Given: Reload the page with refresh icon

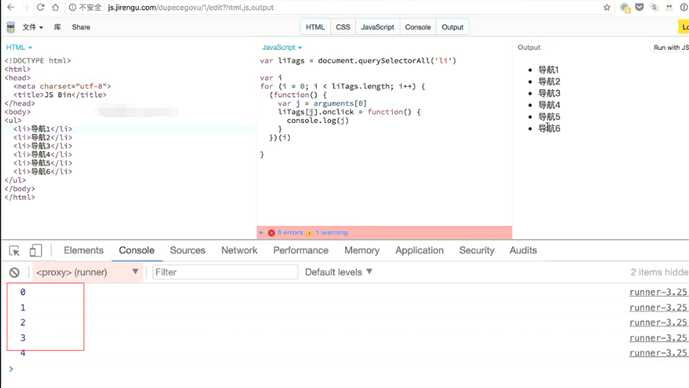Looking at the screenshot, I should click(x=40, y=7).
